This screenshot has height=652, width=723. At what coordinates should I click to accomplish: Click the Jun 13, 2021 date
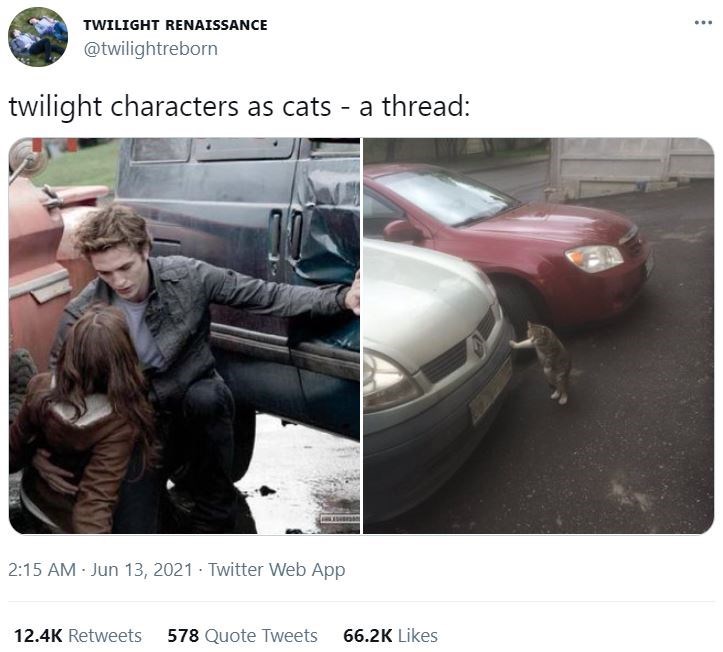(141, 569)
